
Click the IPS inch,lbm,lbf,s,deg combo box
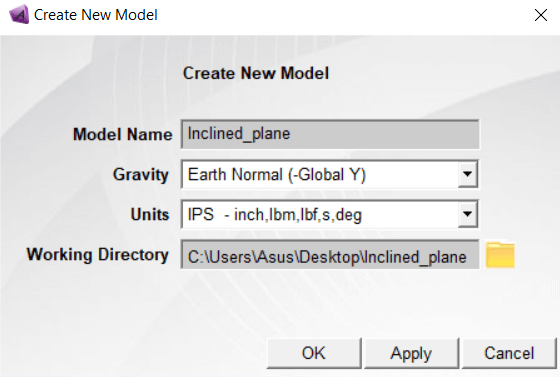click(x=330, y=215)
